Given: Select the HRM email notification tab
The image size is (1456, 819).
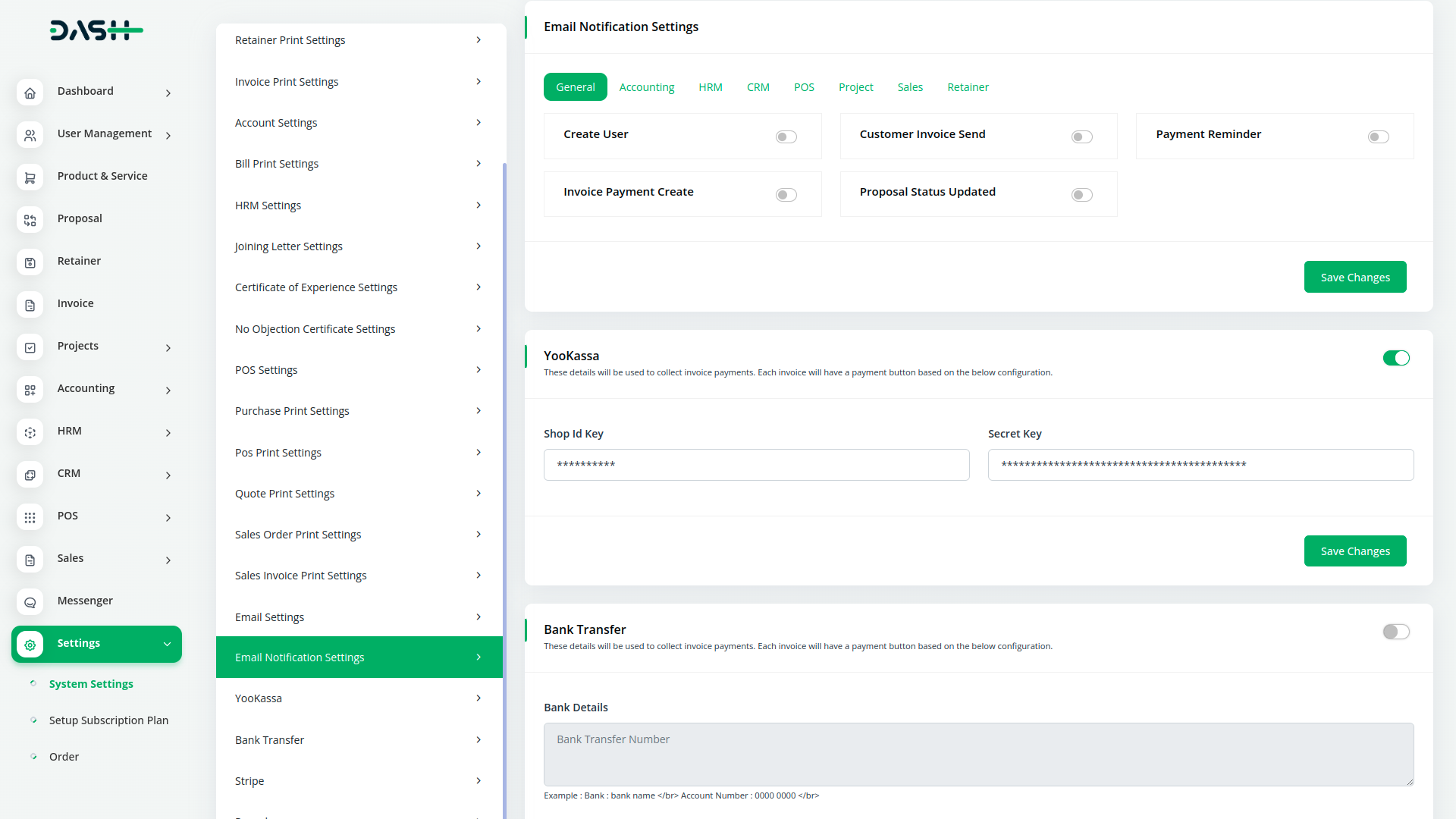Looking at the screenshot, I should [x=710, y=87].
